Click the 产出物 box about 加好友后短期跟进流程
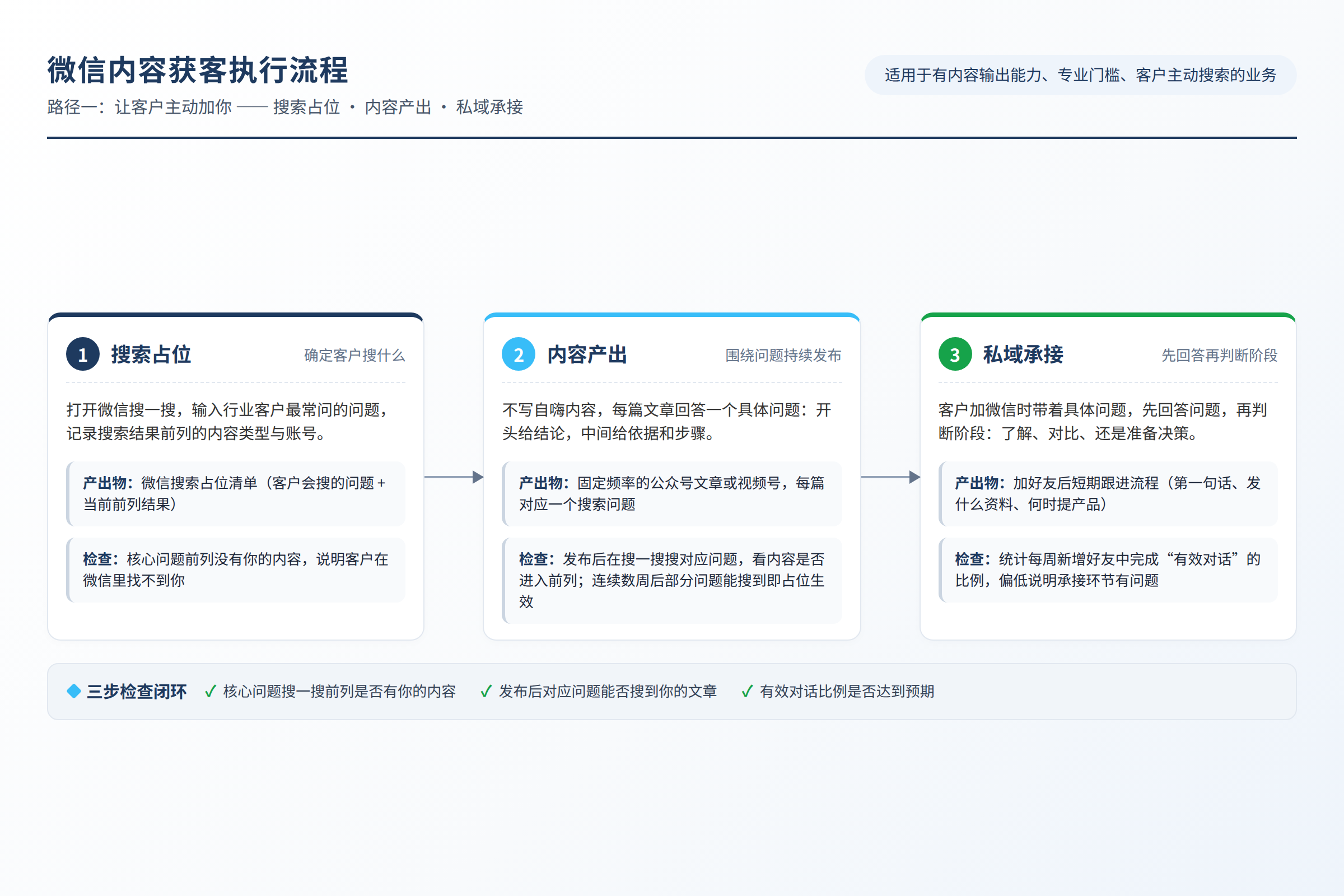The height and width of the screenshot is (896, 1344). pyautogui.click(x=1108, y=494)
